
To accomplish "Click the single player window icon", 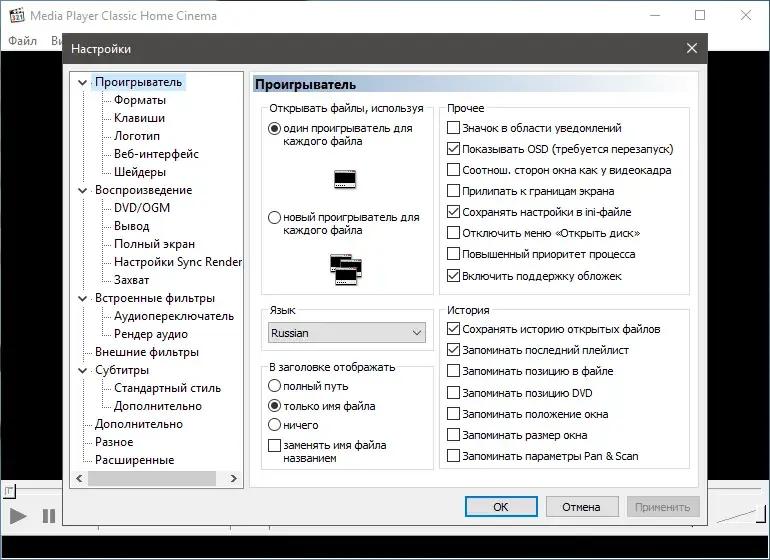I will (x=345, y=179).
